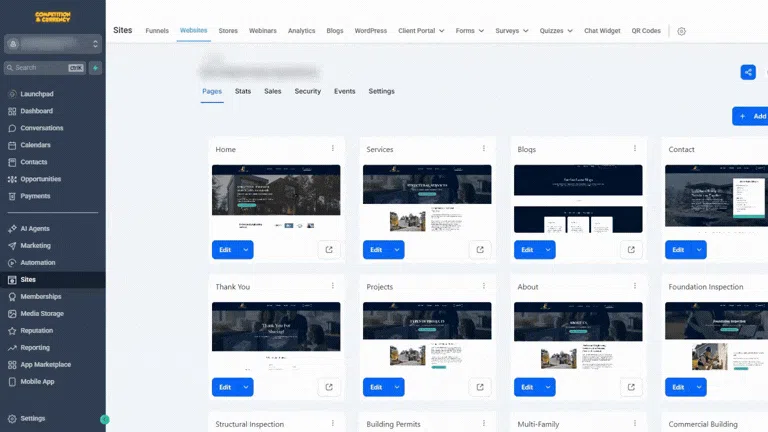
Task: Open the Blogs page three-dot menu
Action: point(635,148)
